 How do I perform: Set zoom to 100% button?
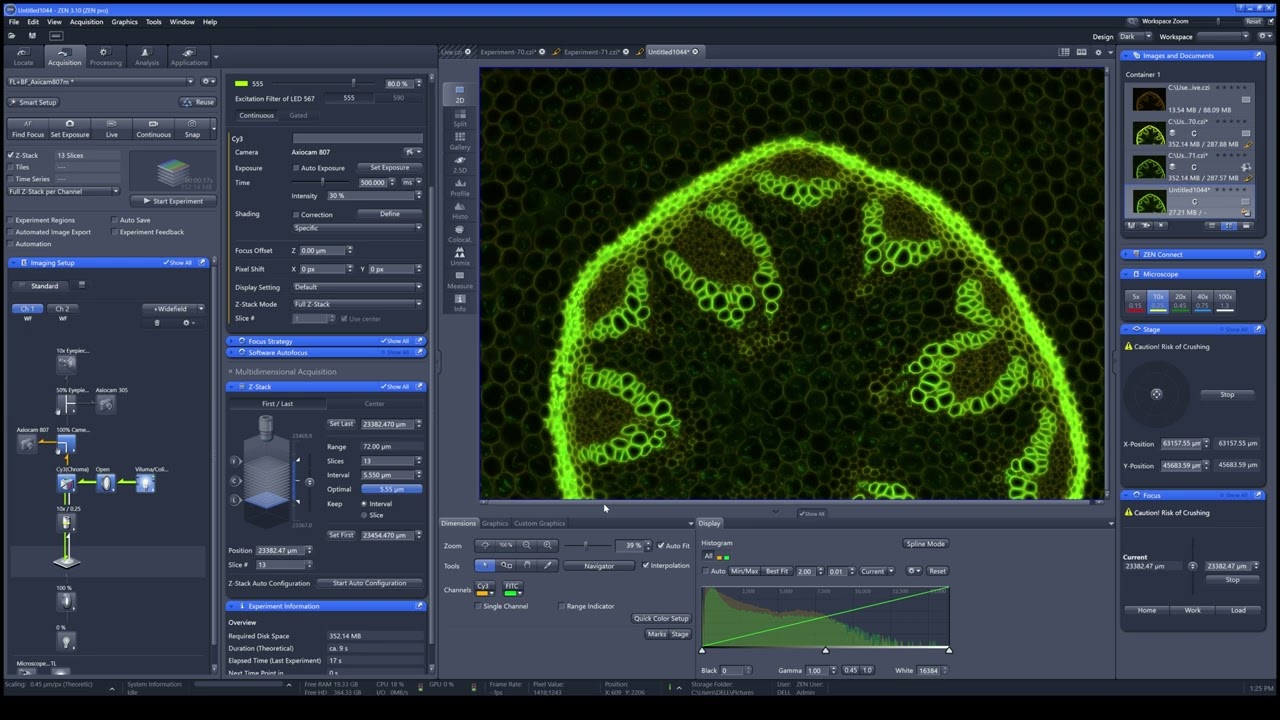(506, 545)
